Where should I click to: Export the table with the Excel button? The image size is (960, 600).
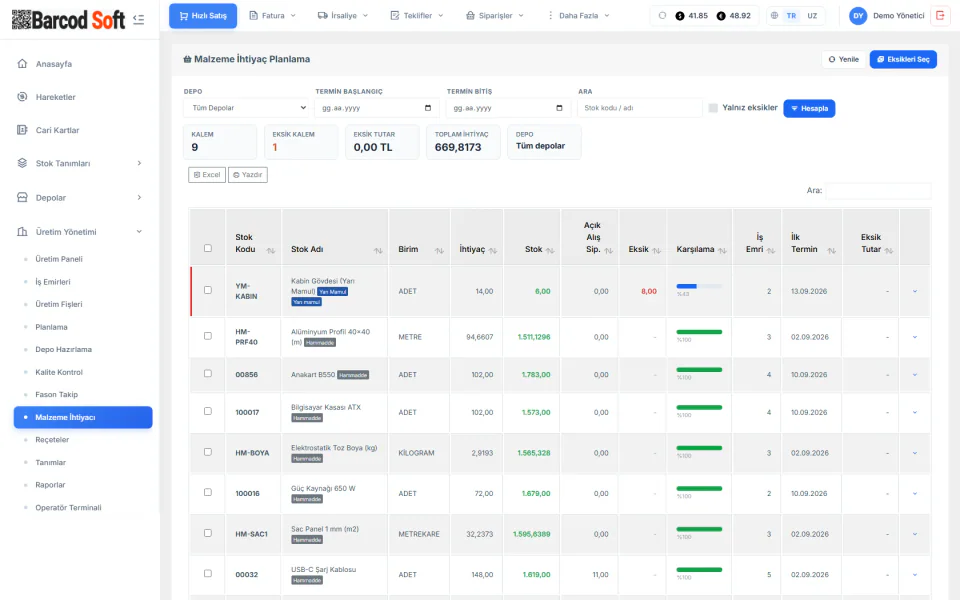click(207, 175)
